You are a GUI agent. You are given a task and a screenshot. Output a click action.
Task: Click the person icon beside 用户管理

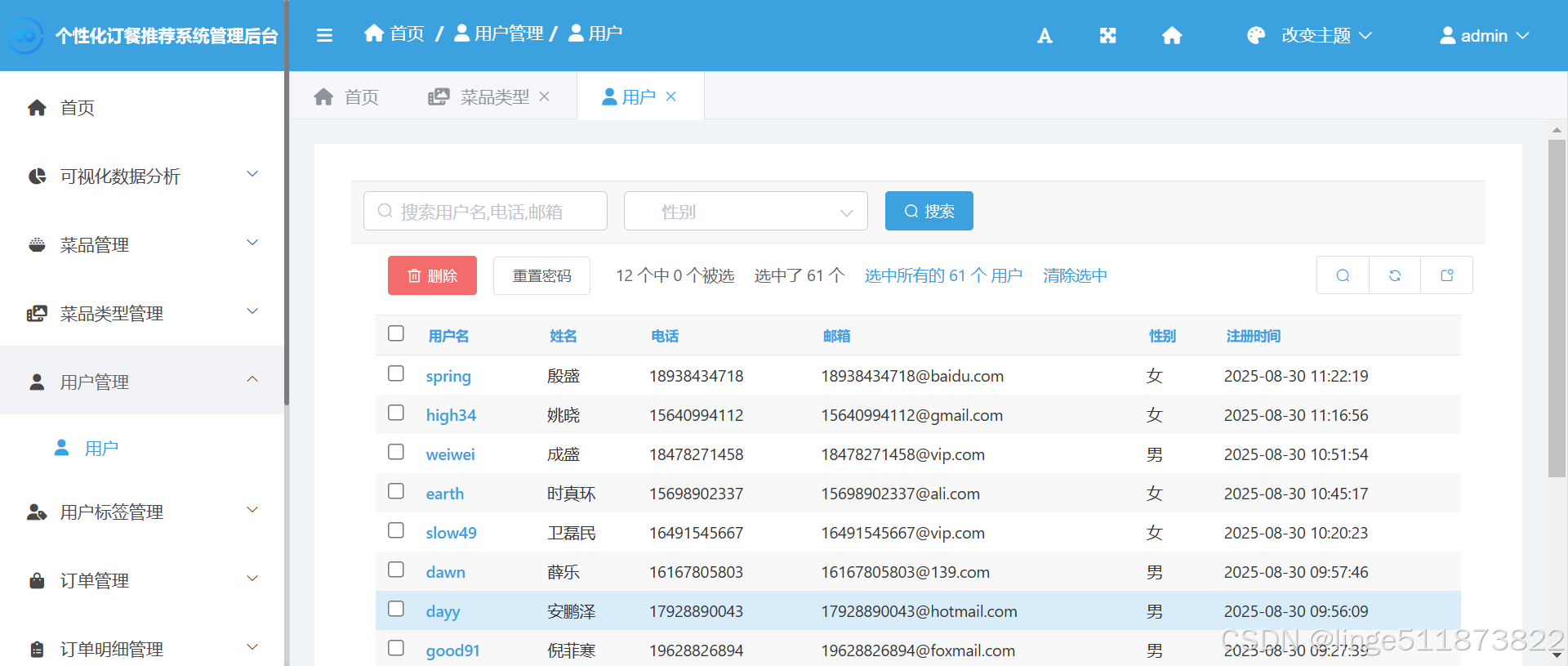pos(37,382)
